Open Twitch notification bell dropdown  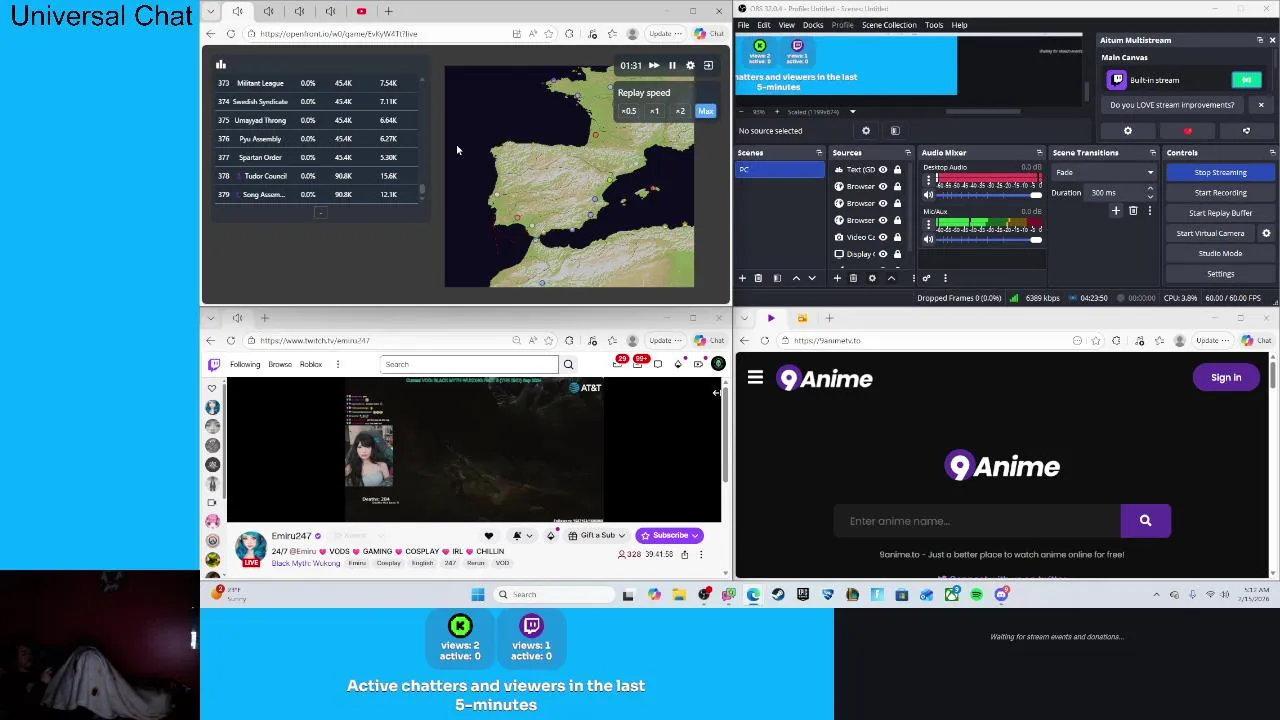pos(521,535)
